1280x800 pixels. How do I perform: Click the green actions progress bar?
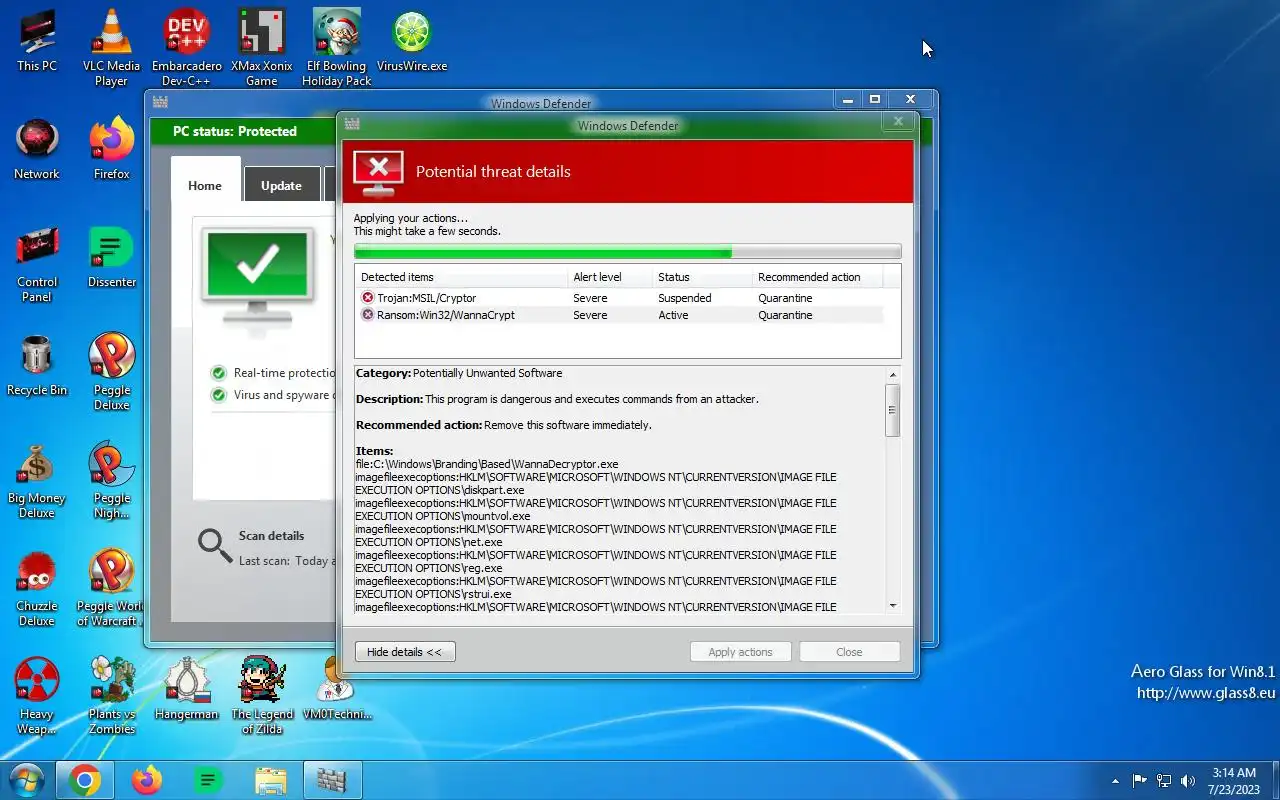click(x=627, y=251)
